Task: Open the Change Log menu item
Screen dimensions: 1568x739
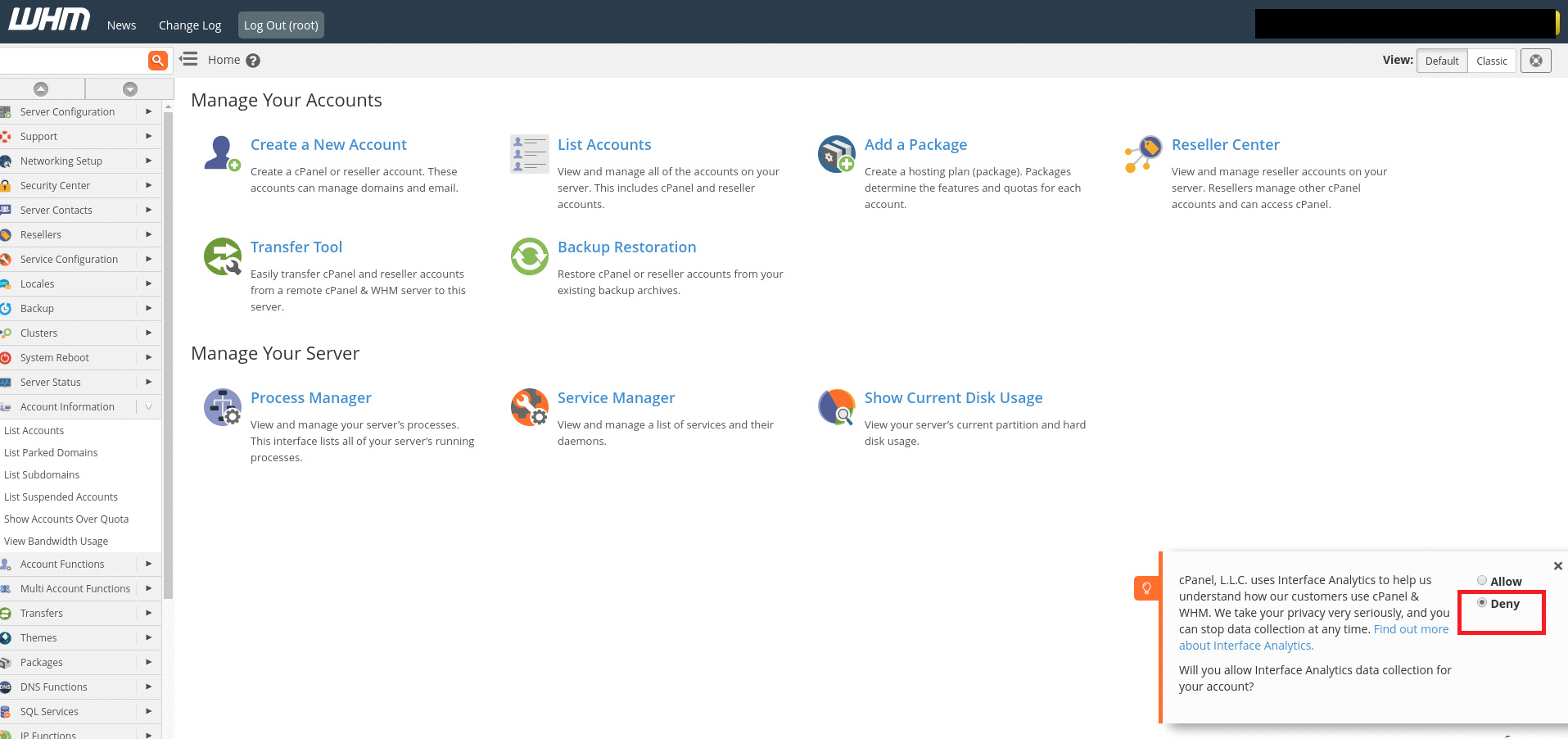Action: tap(190, 25)
